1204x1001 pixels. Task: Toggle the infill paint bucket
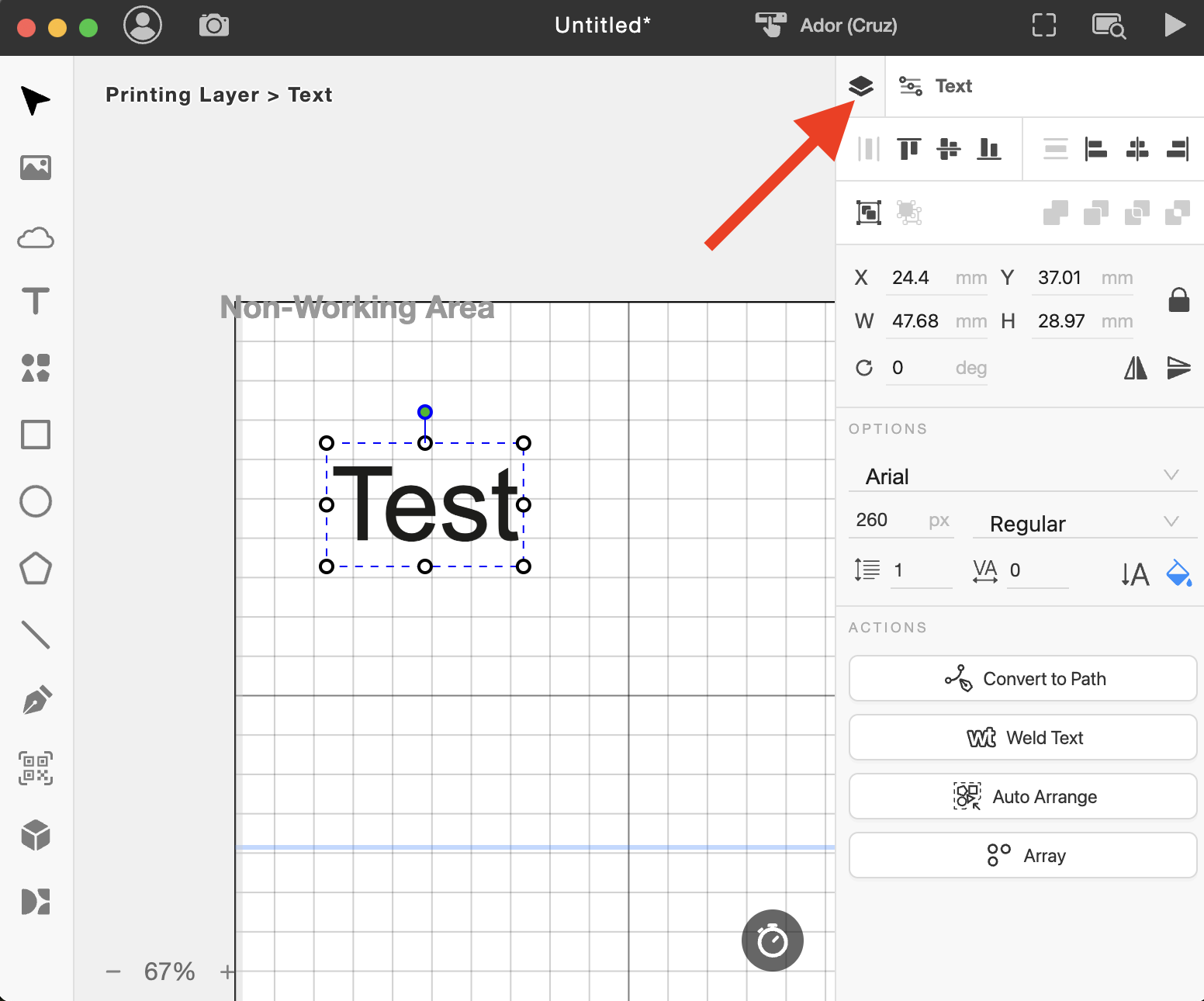1178,573
